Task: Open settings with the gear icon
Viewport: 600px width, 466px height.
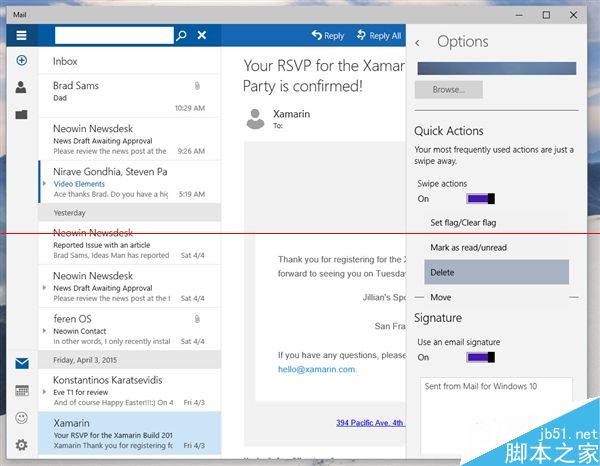Action: coord(21,445)
